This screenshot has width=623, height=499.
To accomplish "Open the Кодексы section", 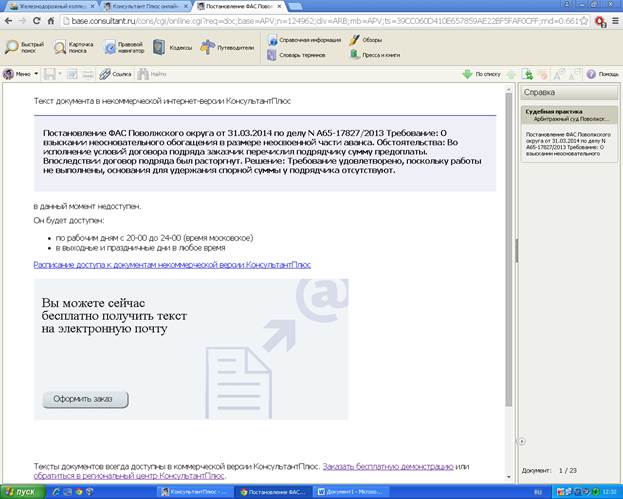I will pyautogui.click(x=172, y=47).
